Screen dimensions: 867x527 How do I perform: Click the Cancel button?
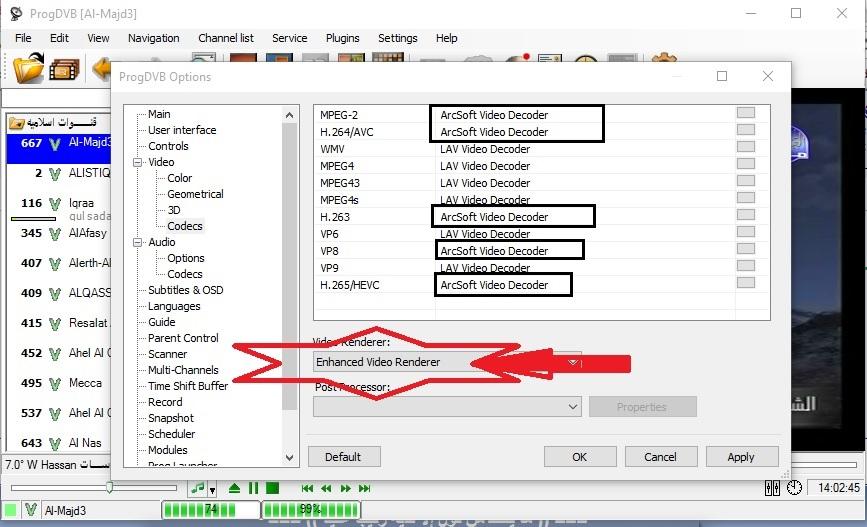(660, 457)
